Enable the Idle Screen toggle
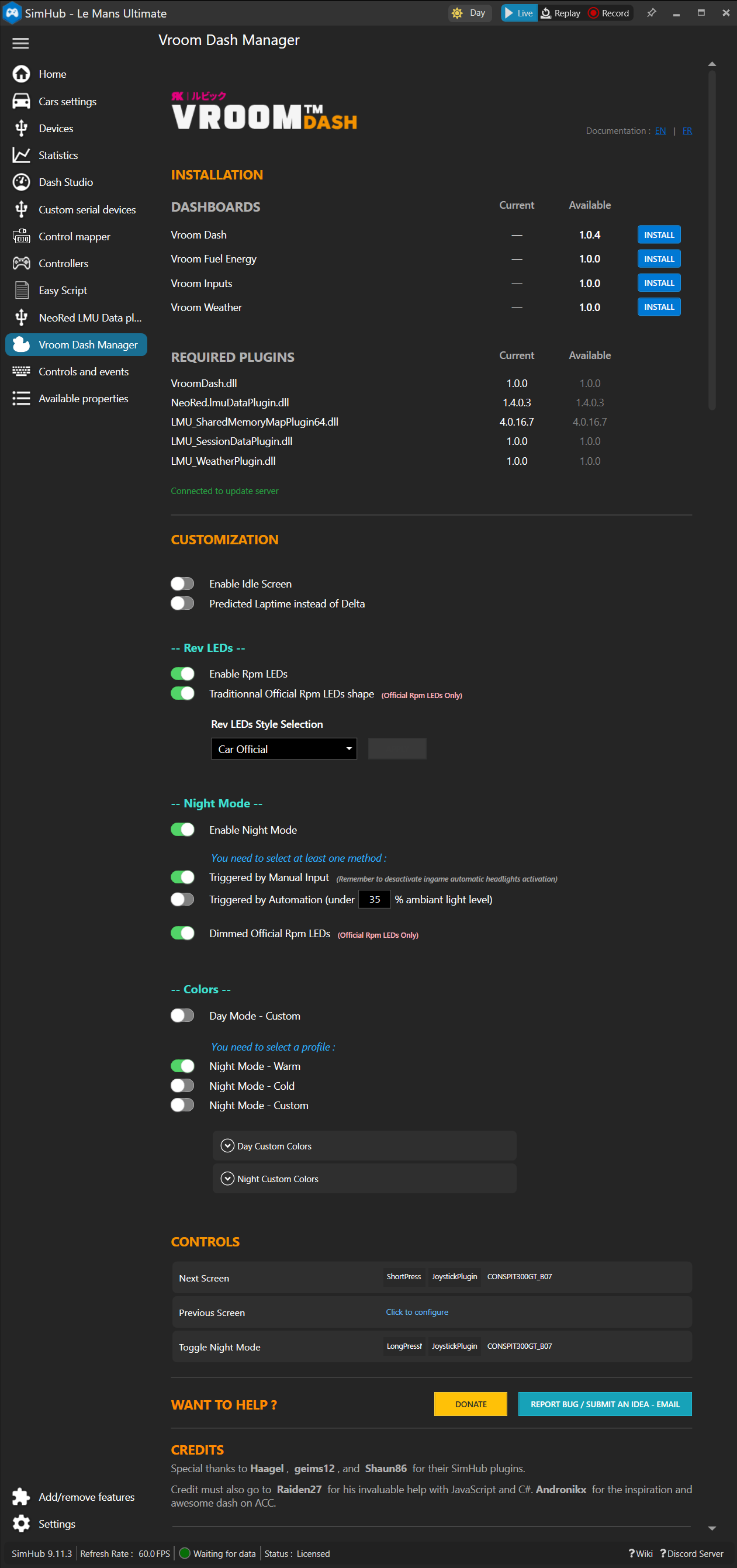 coord(182,583)
